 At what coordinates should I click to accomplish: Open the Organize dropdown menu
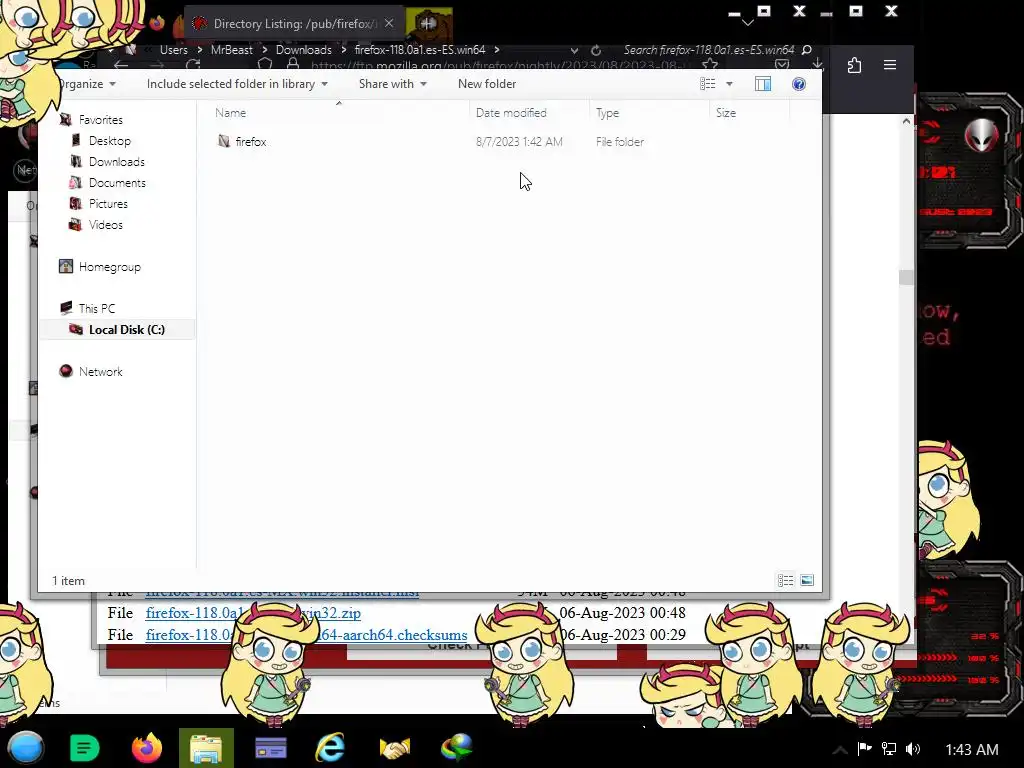tap(86, 84)
